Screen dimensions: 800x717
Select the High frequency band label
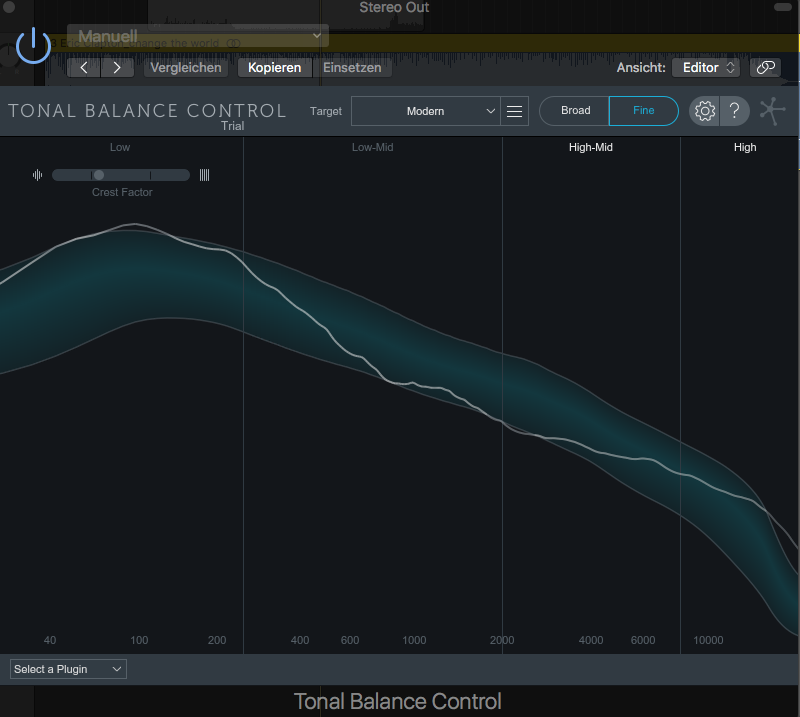(x=745, y=147)
